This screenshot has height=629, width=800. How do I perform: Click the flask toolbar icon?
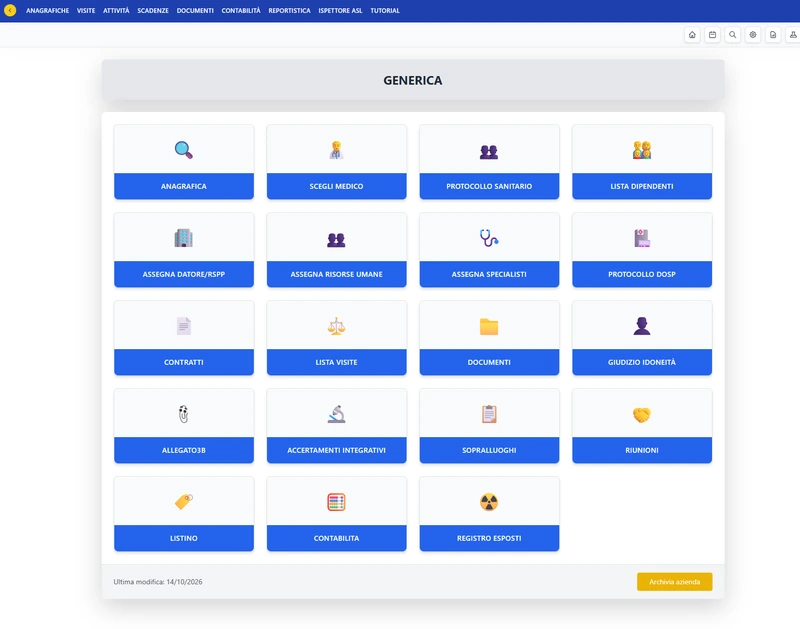tap(793, 35)
